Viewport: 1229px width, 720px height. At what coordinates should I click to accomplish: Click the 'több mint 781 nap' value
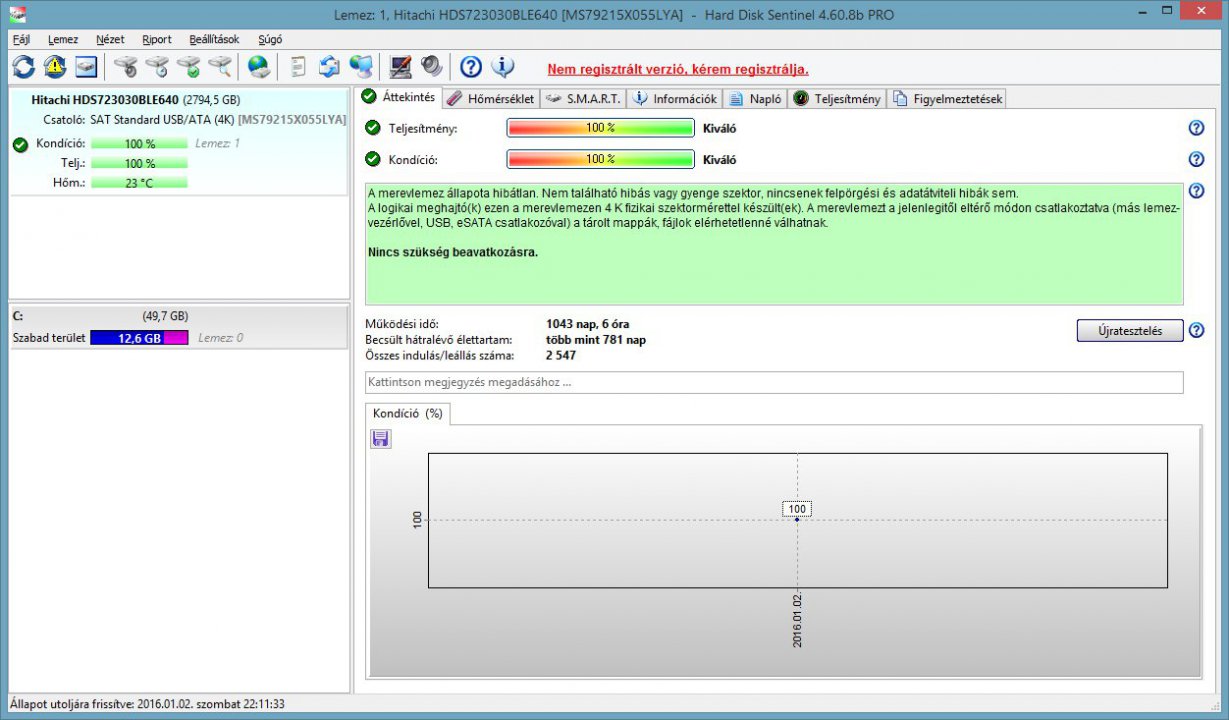pos(596,340)
